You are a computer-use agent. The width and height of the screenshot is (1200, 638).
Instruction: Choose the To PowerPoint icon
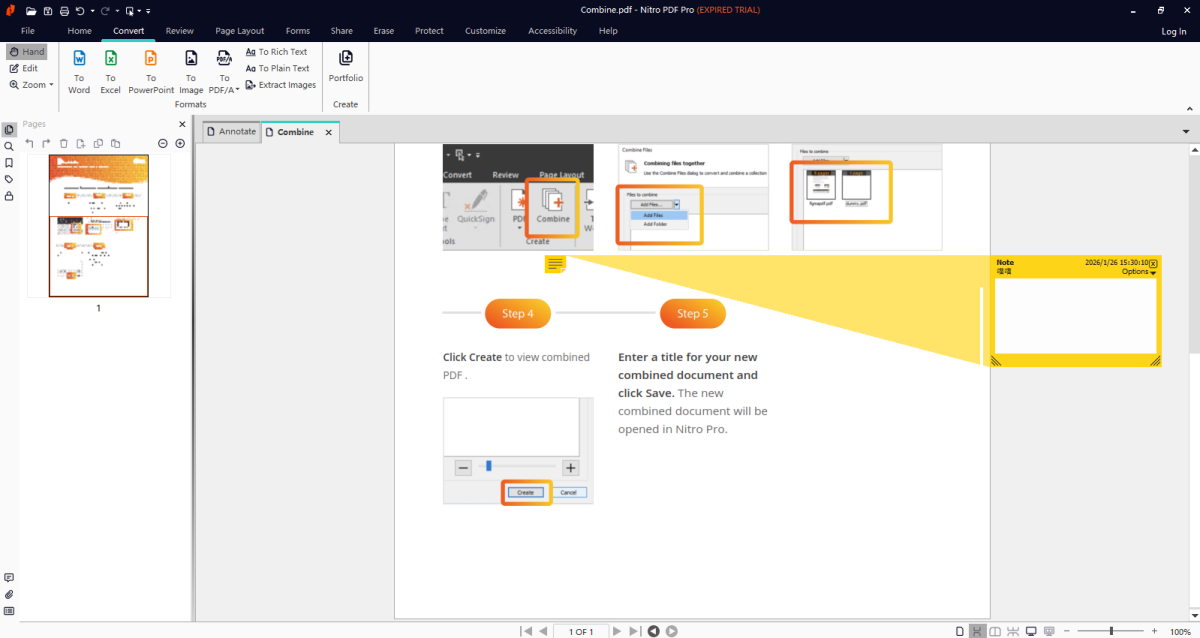coord(151,70)
